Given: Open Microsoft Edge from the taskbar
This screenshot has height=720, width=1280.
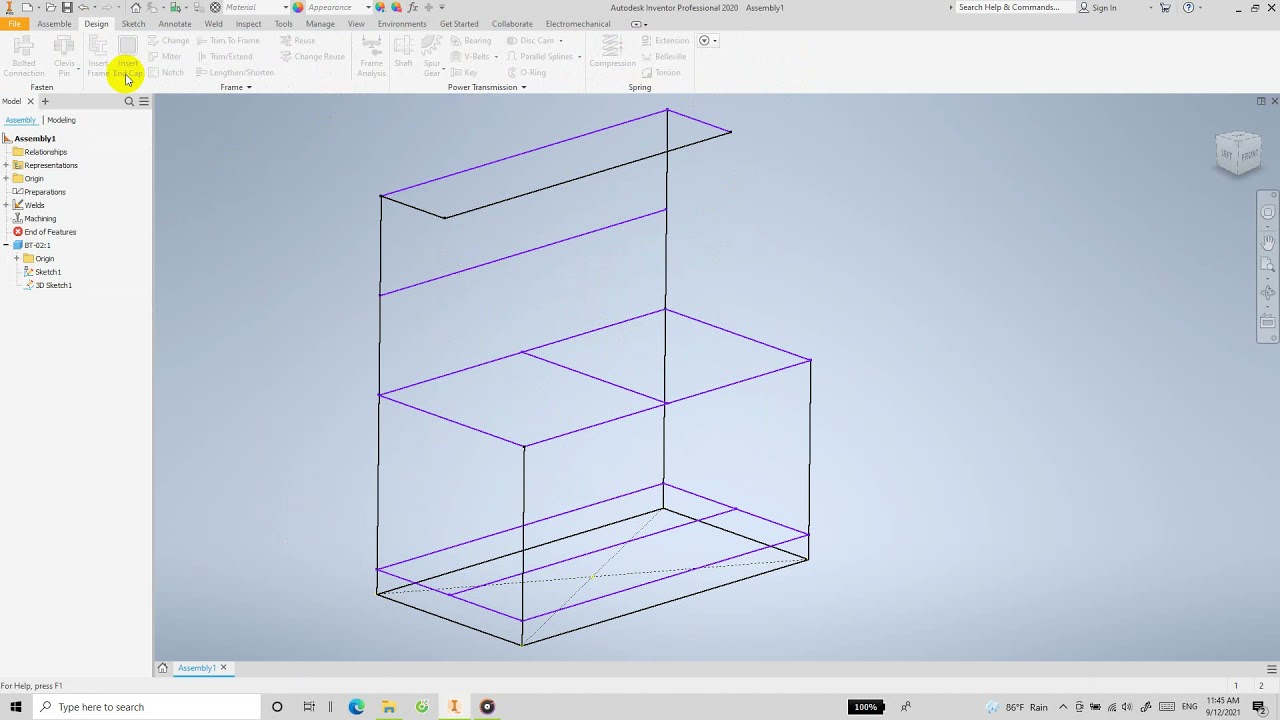Looking at the screenshot, I should 356,707.
